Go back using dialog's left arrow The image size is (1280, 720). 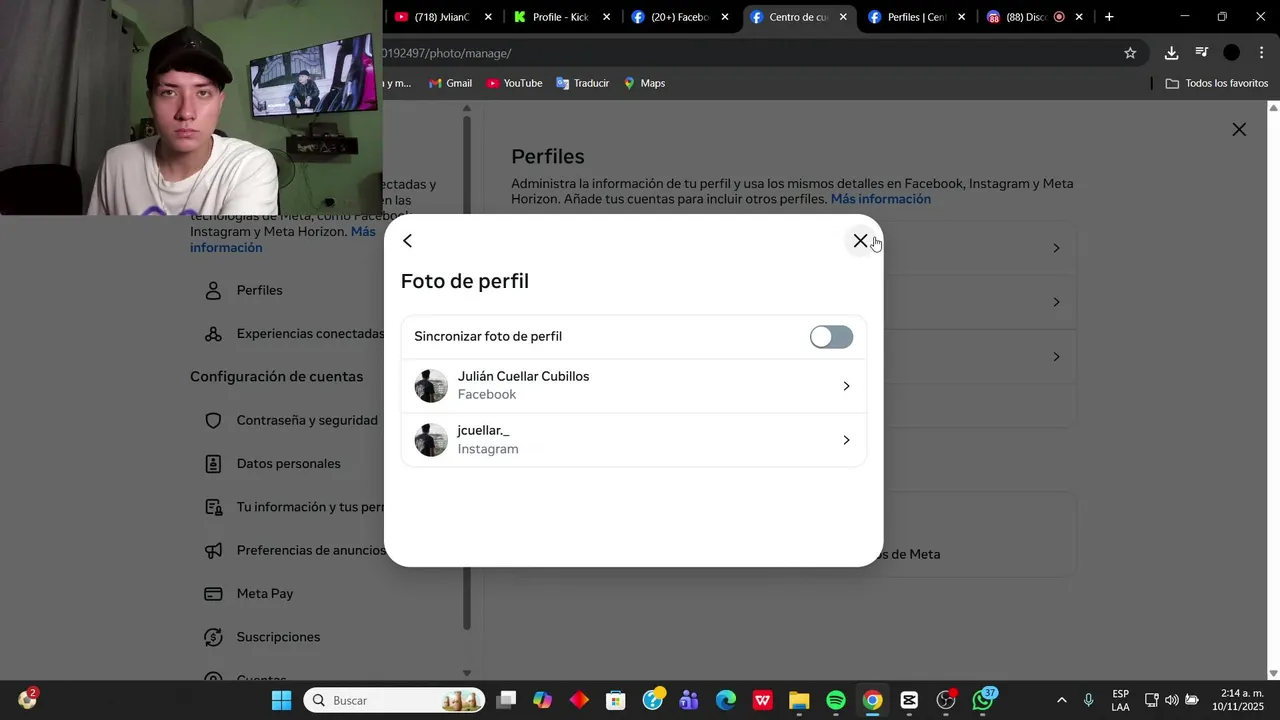407,241
